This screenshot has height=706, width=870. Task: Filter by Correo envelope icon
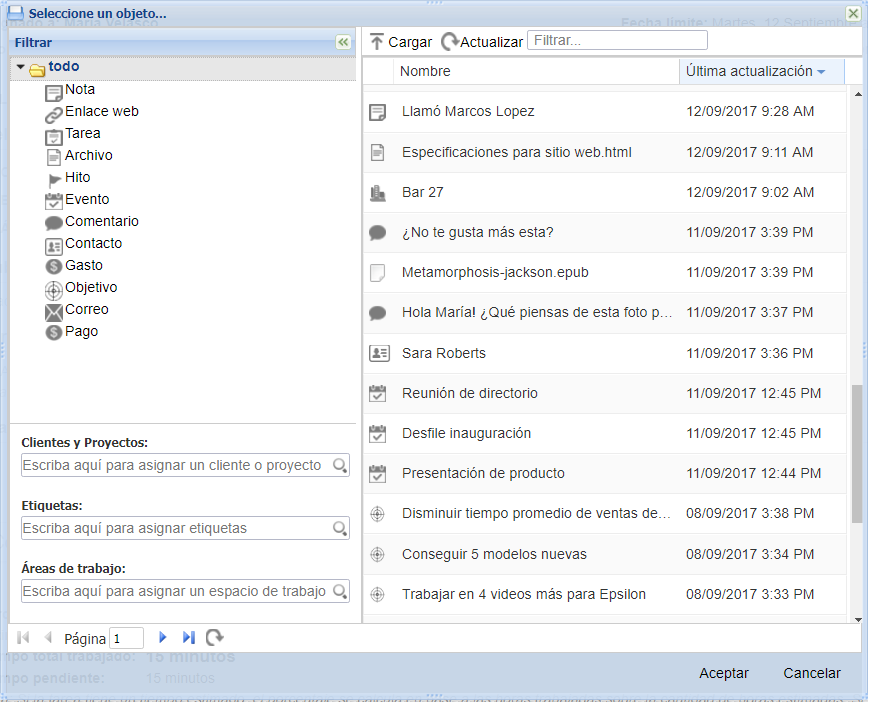click(x=54, y=311)
